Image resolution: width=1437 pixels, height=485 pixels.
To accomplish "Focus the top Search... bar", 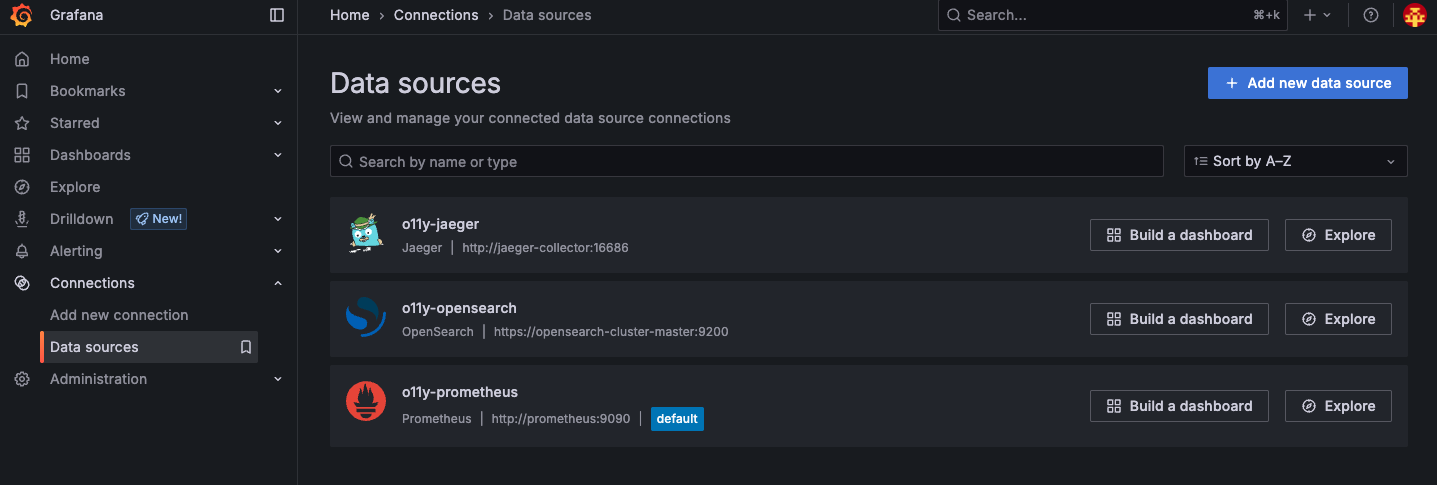I will click(1113, 15).
